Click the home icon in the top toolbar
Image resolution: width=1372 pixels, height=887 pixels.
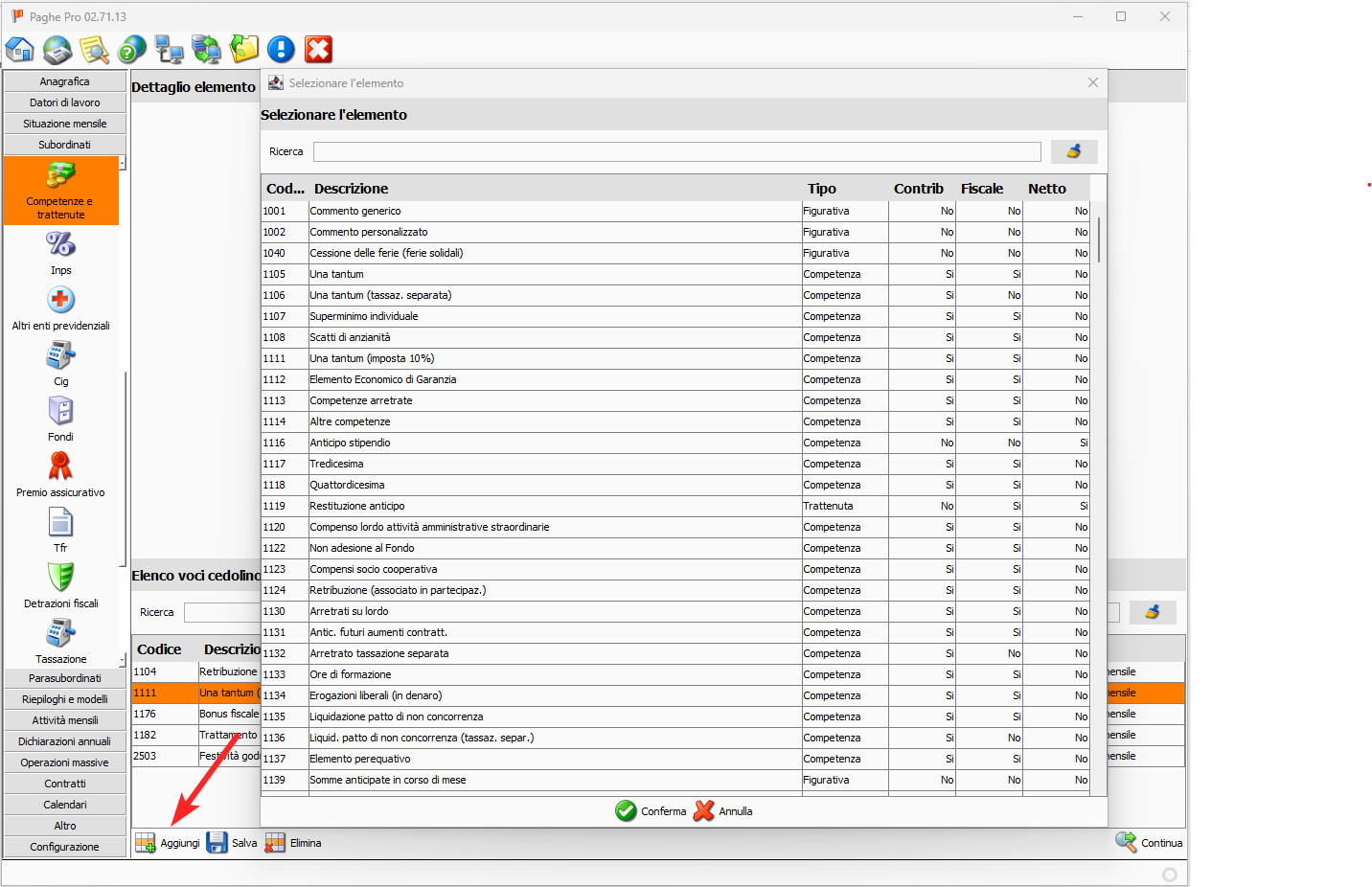pyautogui.click(x=20, y=49)
